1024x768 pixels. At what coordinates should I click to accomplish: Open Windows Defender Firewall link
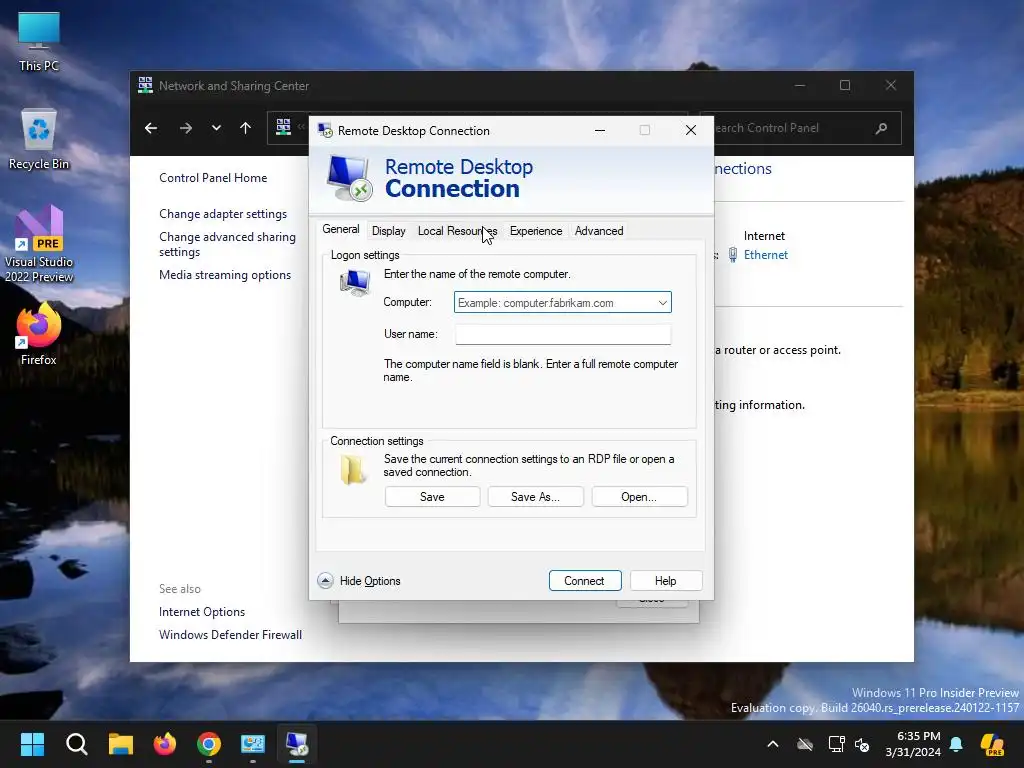click(230, 635)
